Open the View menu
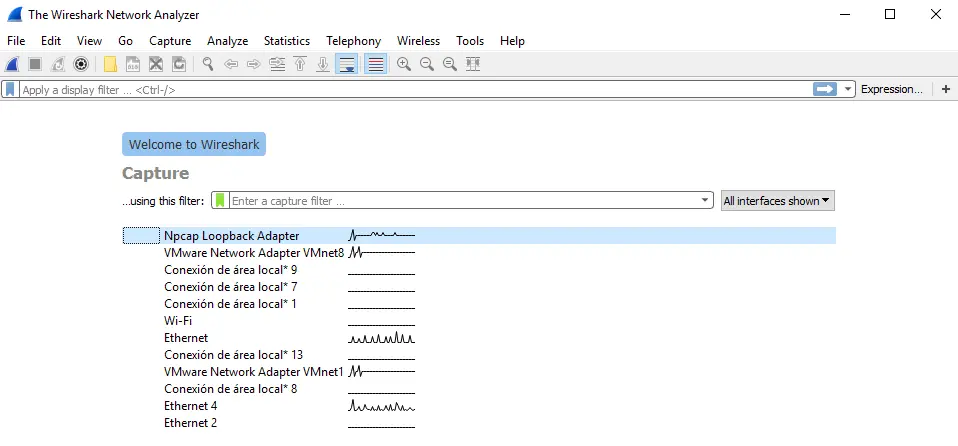The height and width of the screenshot is (446, 958). [x=89, y=41]
